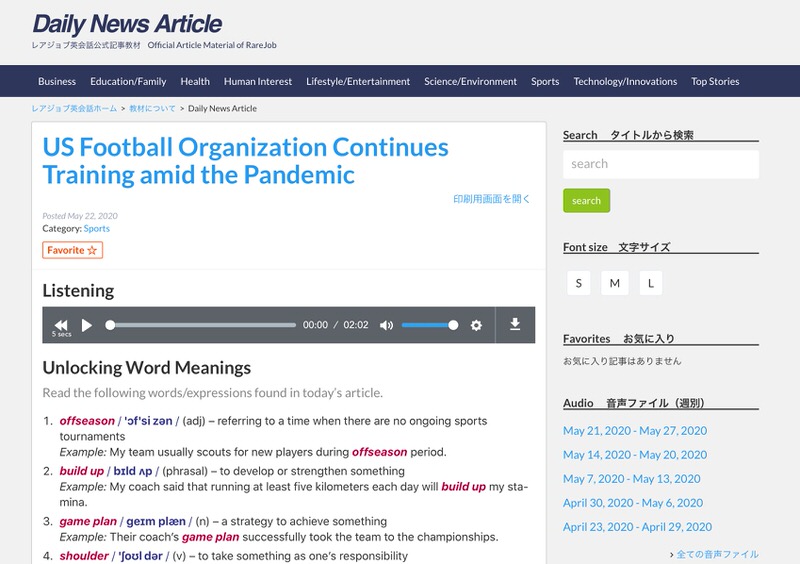800x564 pixels.
Task: Play the listening audio
Action: 87,325
